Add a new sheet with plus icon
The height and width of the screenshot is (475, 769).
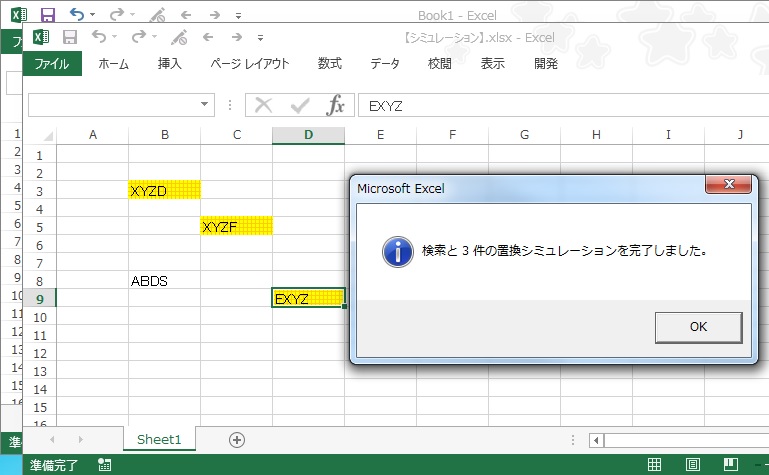(x=237, y=439)
